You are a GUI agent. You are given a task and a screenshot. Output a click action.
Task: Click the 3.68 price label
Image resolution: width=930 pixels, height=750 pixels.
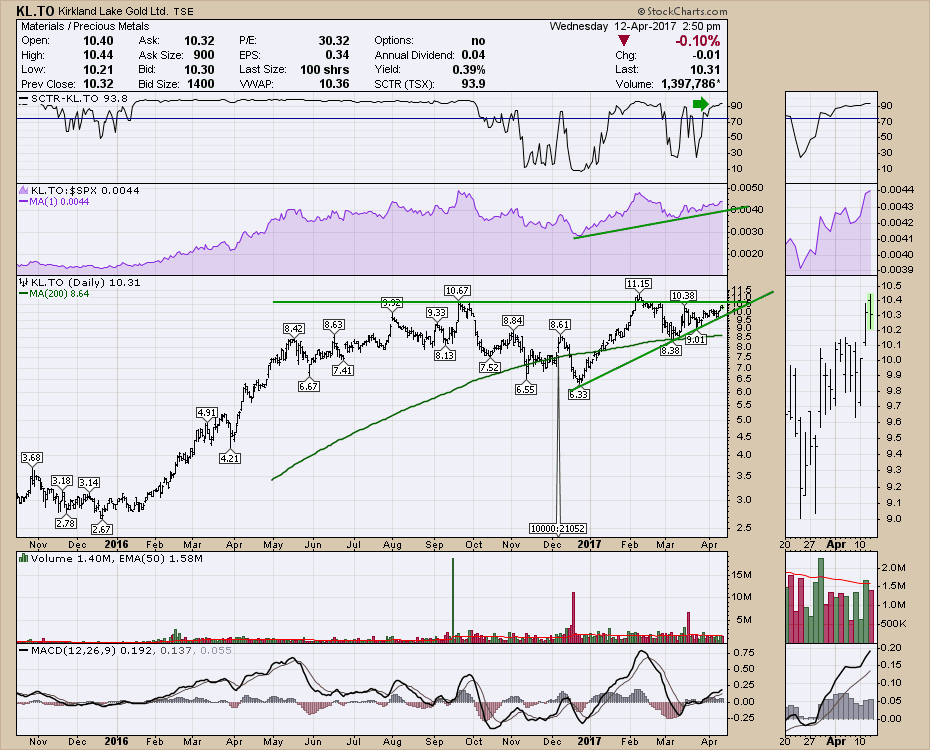pyautogui.click(x=31, y=458)
